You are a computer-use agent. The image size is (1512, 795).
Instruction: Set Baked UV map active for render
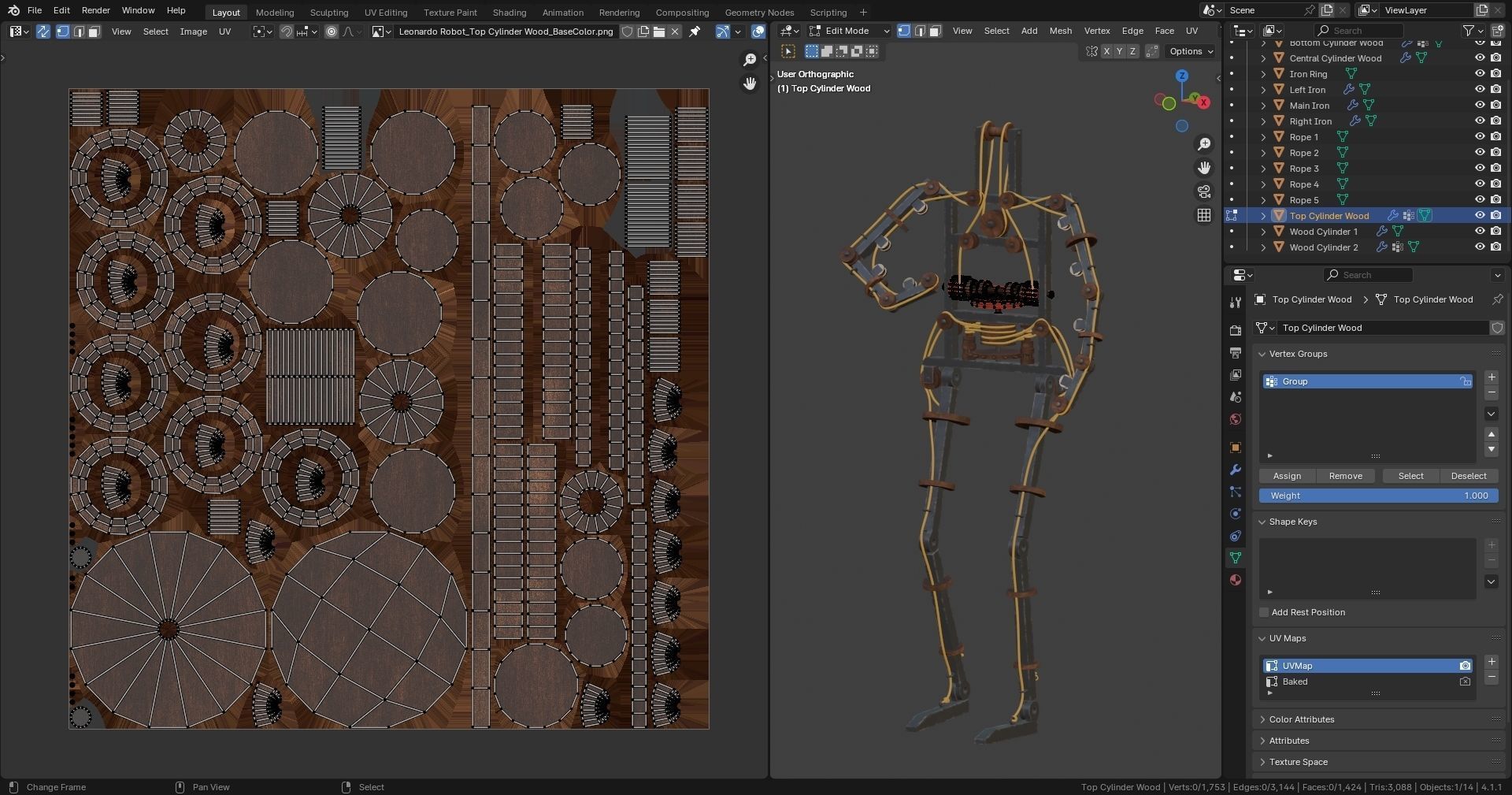(1465, 682)
